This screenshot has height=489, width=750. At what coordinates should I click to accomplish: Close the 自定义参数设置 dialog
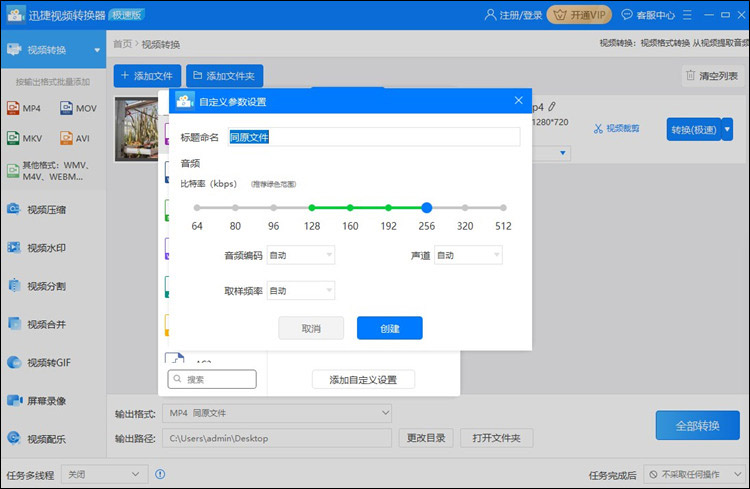pyautogui.click(x=518, y=100)
